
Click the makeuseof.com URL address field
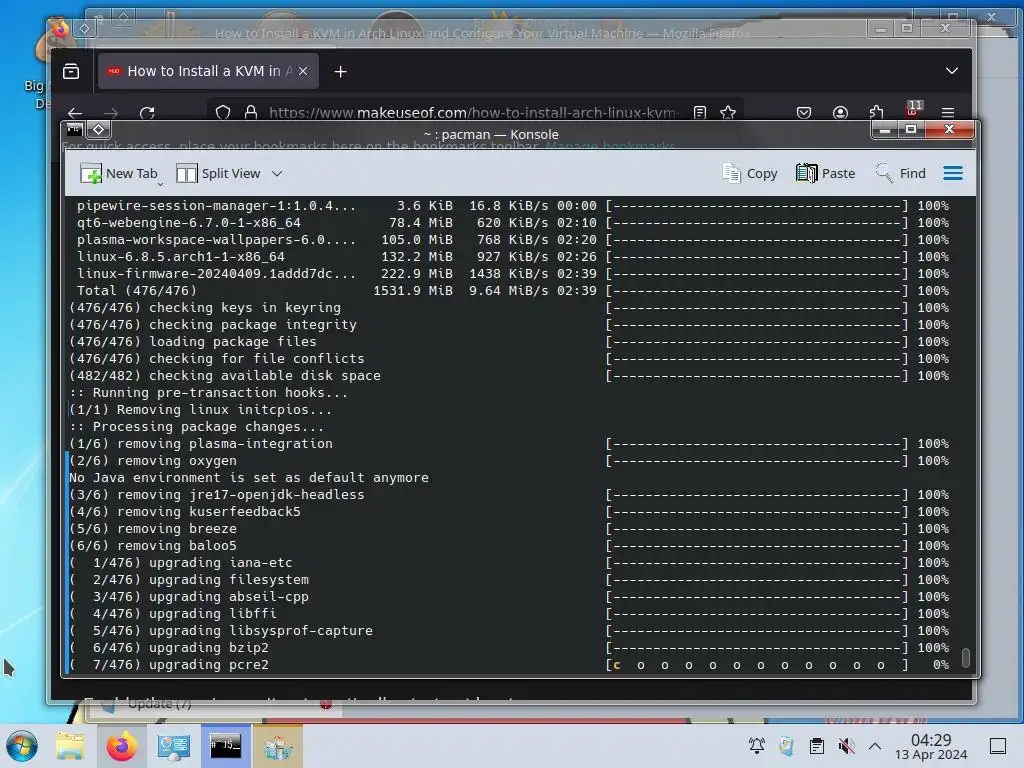pyautogui.click(x=473, y=112)
